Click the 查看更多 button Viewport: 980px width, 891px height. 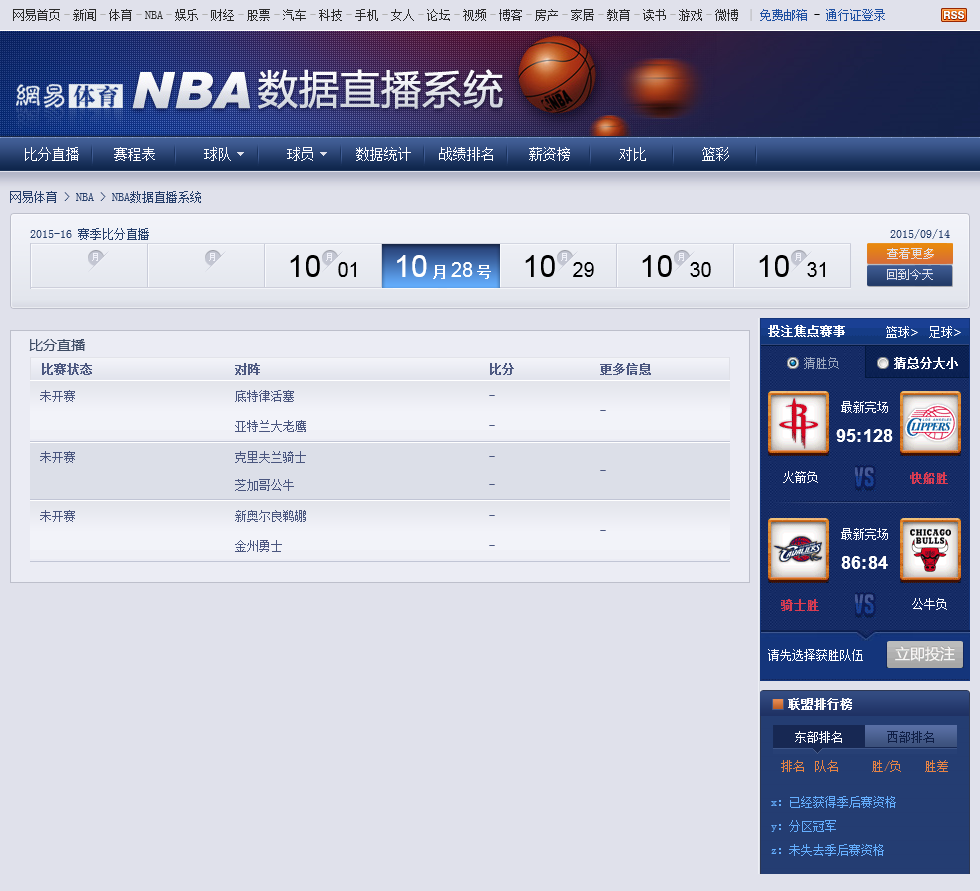point(909,254)
